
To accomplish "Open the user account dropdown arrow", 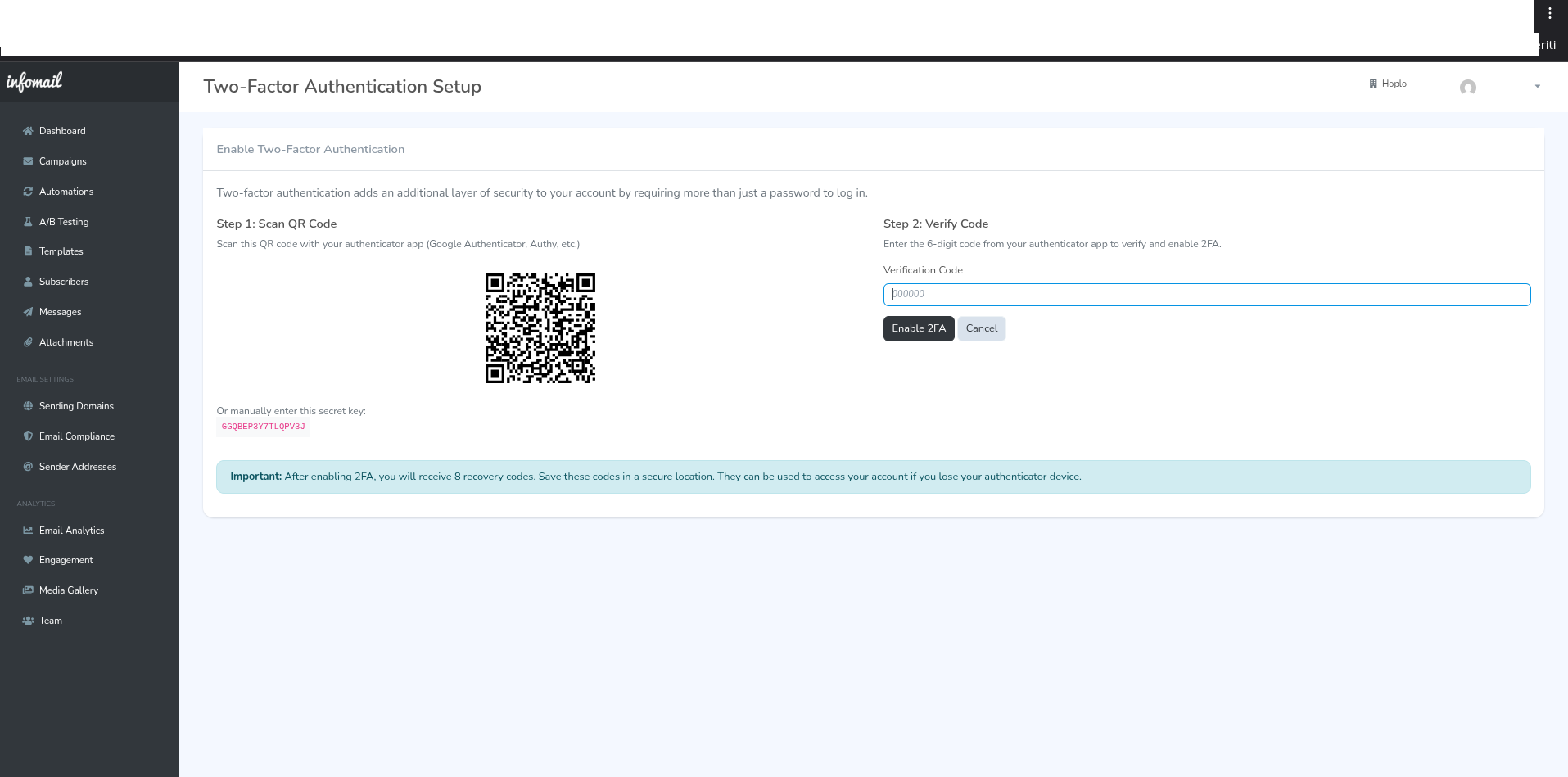I will point(1537,87).
